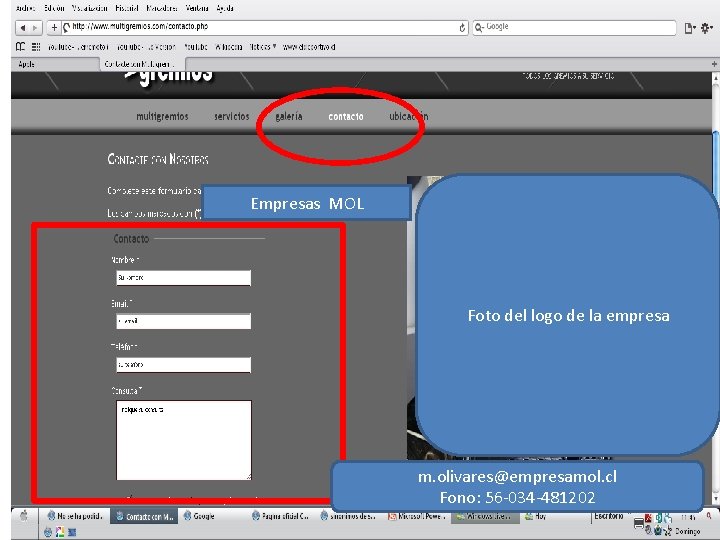Reload page with the refresh icon
Viewport: 720px width, 540px height.
462,28
